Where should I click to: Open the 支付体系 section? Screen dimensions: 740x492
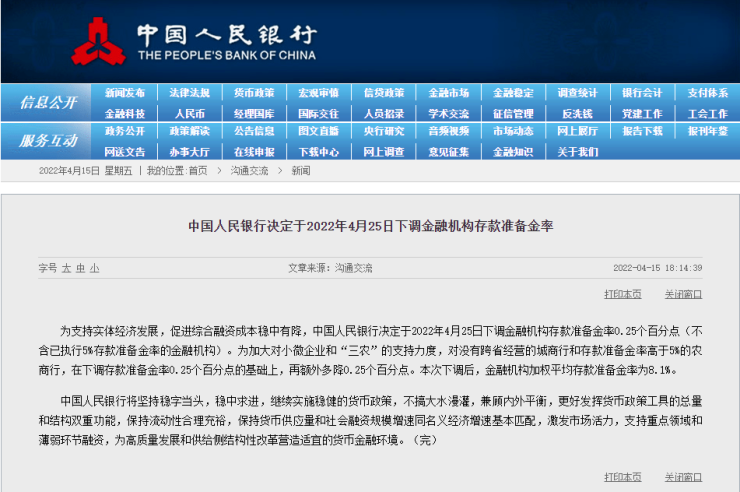(x=707, y=93)
